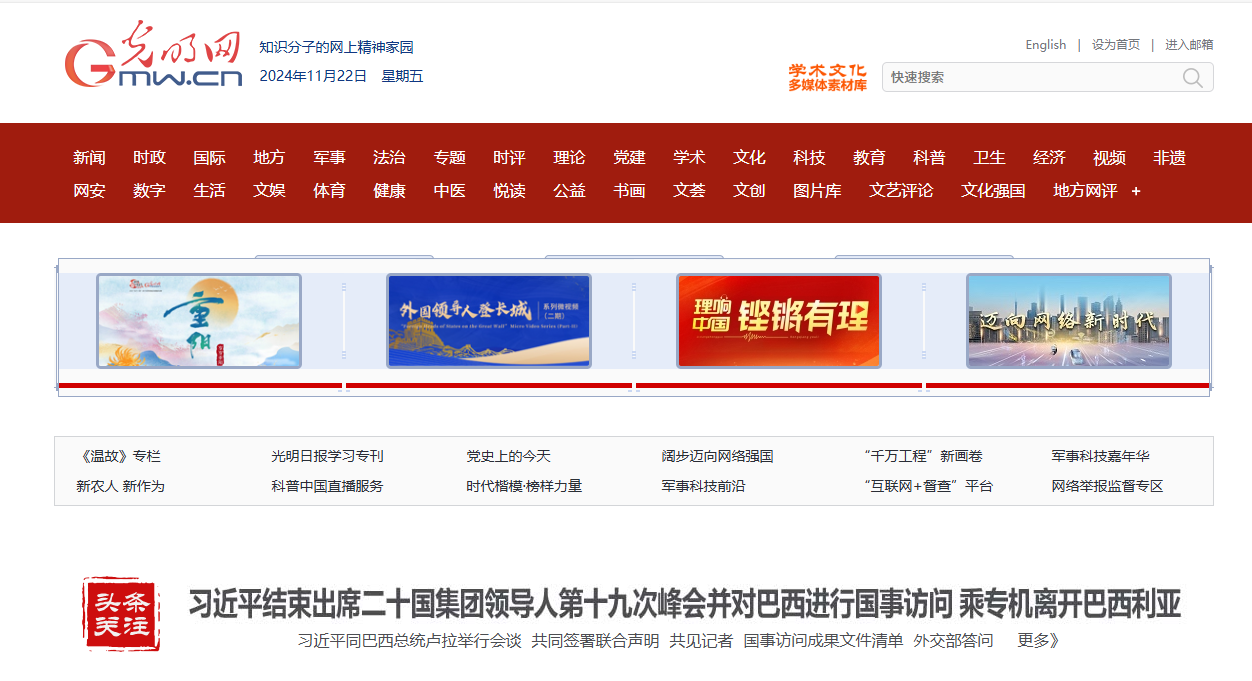This screenshot has height=681, width=1252.
Task: Open the 新闻 navigation menu item
Action: tap(89, 158)
